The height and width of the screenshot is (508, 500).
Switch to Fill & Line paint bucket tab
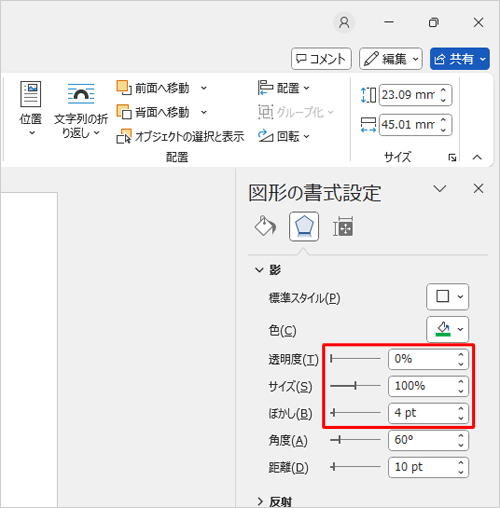tap(265, 226)
